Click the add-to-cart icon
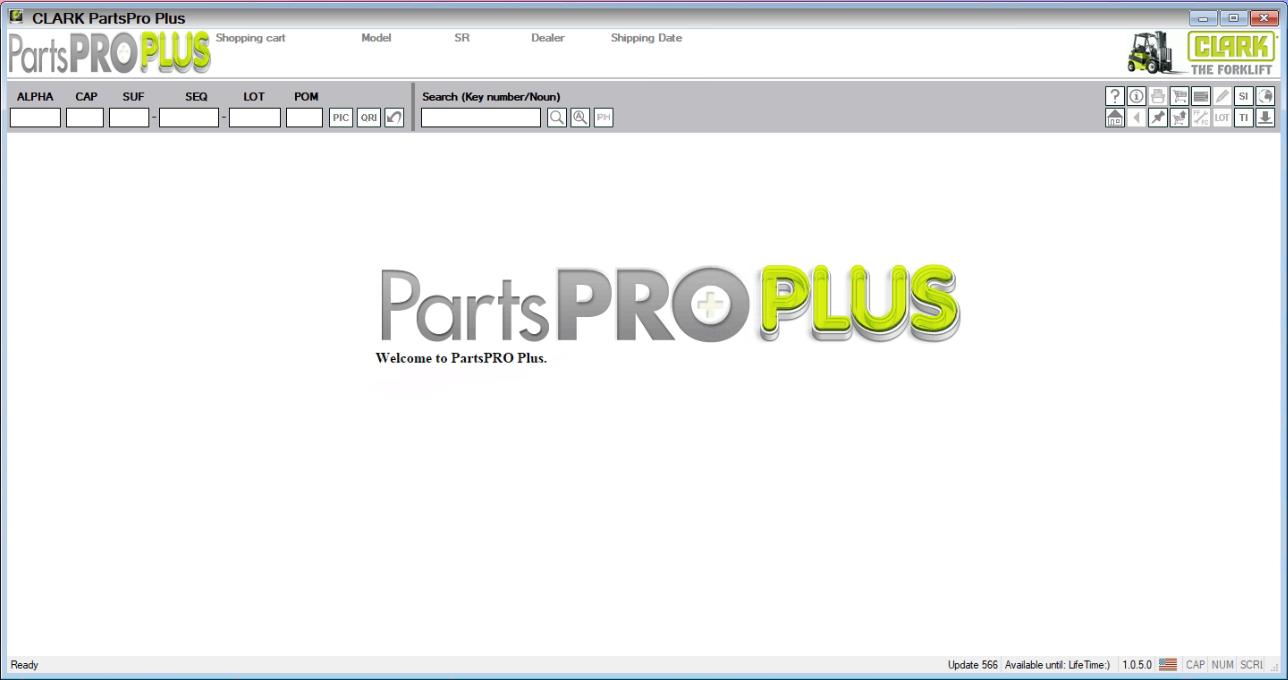The height and width of the screenshot is (680, 1288). pos(1179,118)
